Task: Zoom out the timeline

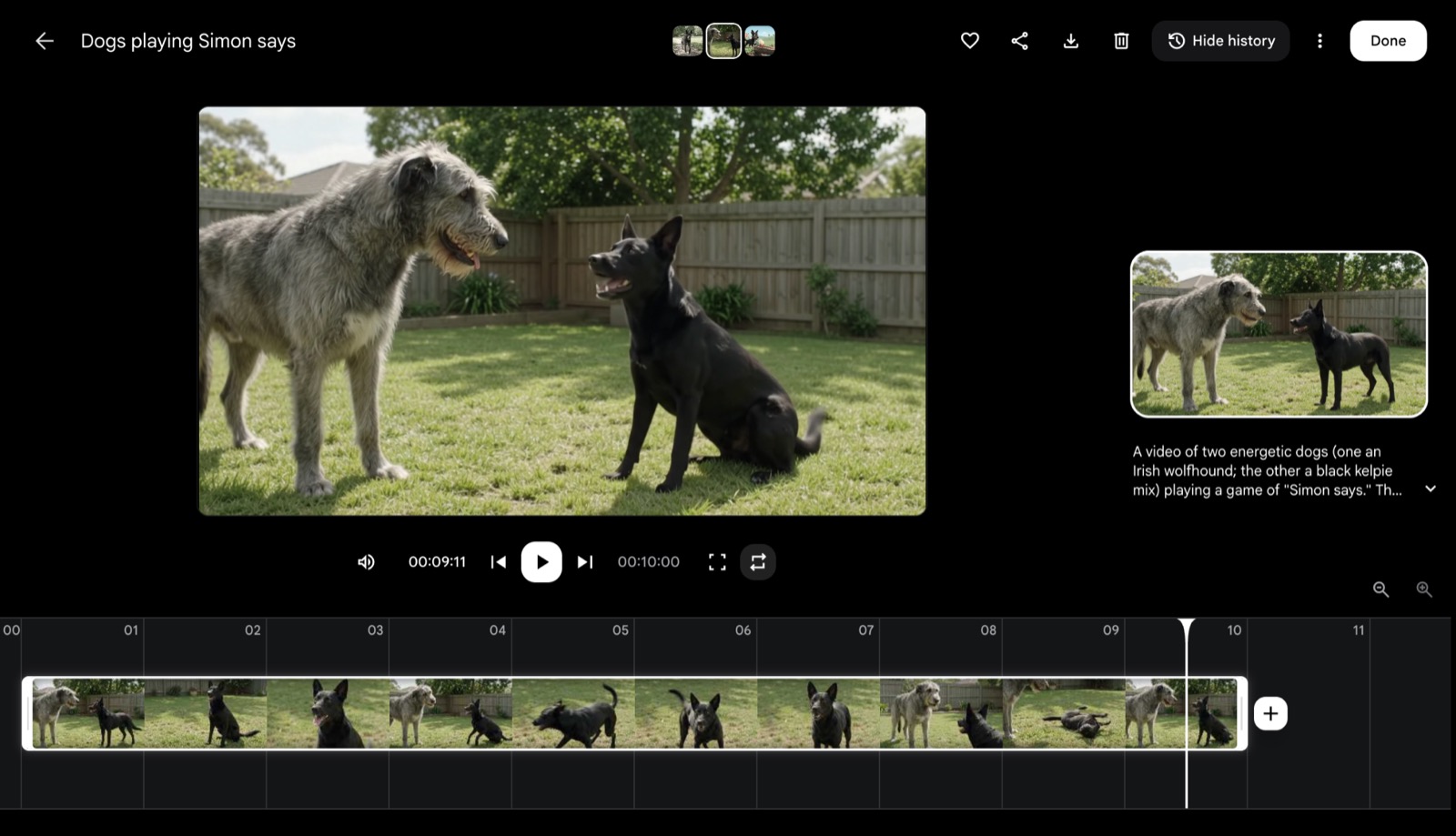Action: pos(1380,589)
